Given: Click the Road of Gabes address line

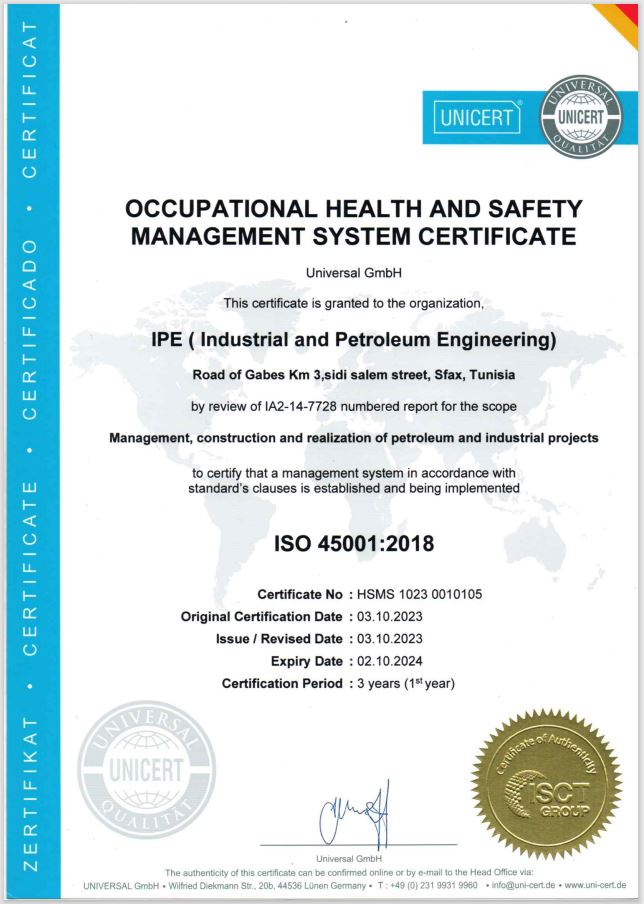Looking at the screenshot, I should (351, 375).
